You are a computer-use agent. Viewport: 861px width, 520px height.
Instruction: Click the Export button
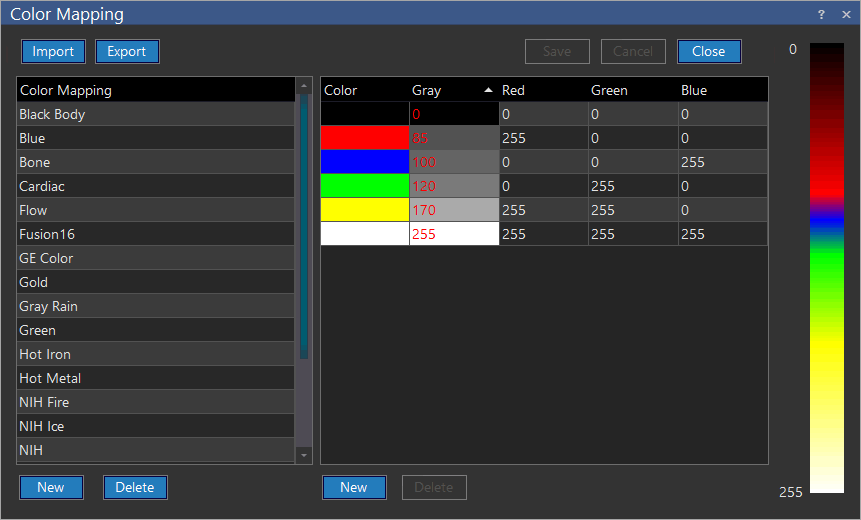pyautogui.click(x=127, y=52)
